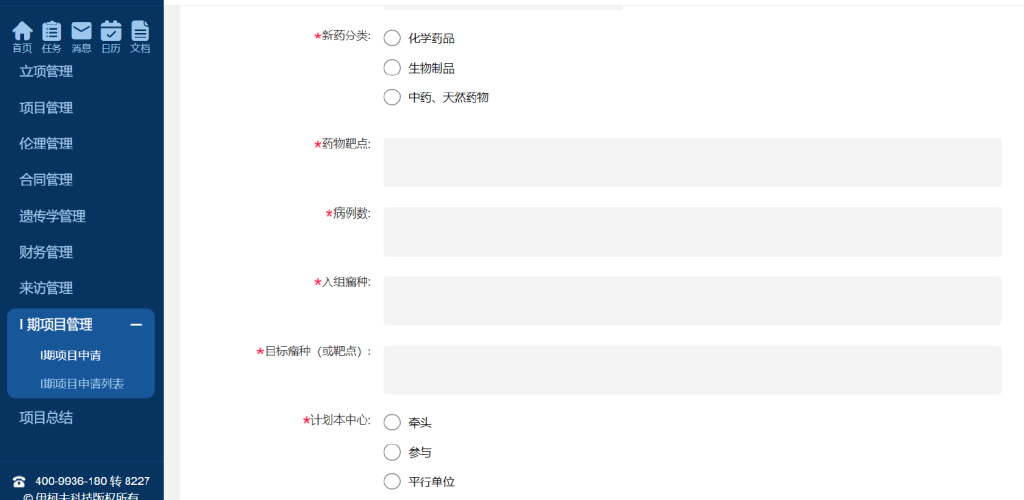The image size is (1024, 500).
Task: Select the 化学药品 radio option
Action: (x=392, y=38)
